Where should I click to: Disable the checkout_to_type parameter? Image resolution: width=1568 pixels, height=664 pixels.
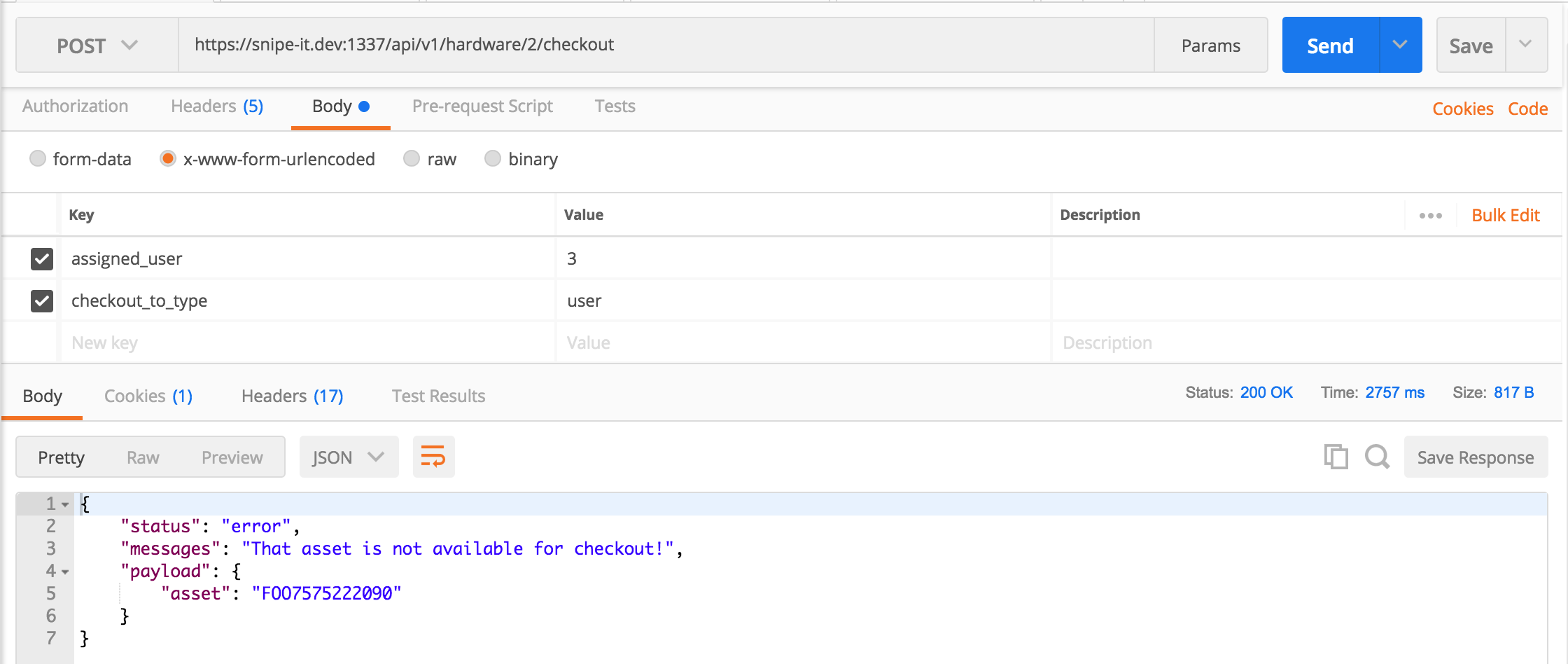41,301
